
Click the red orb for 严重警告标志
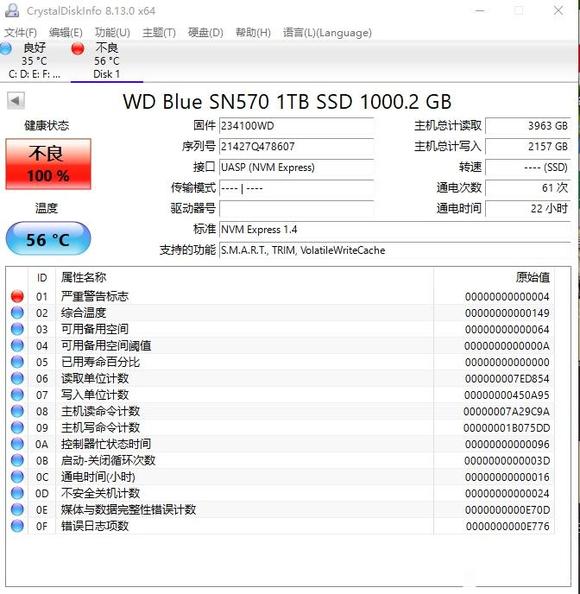(17, 296)
